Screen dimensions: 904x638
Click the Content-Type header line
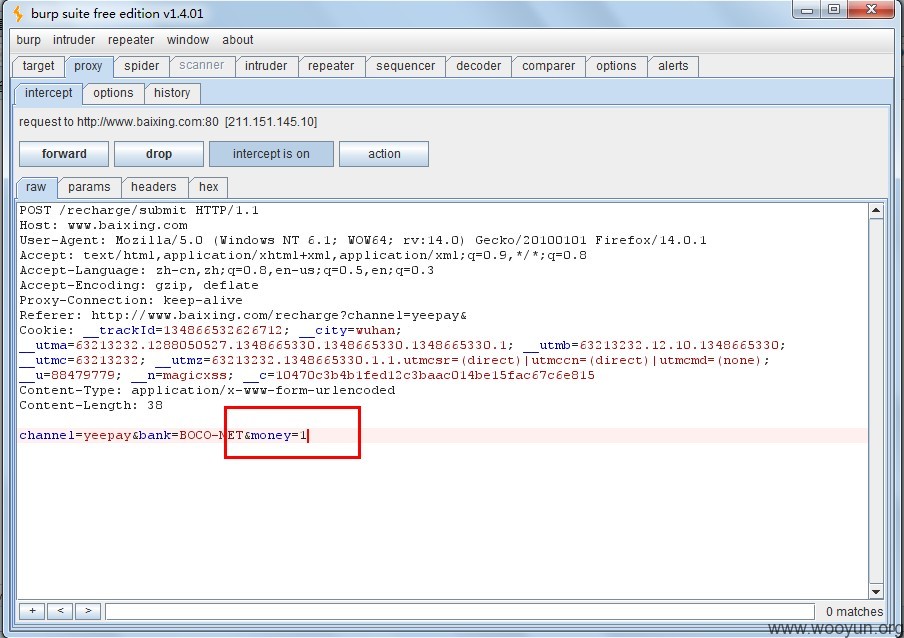[207, 390]
